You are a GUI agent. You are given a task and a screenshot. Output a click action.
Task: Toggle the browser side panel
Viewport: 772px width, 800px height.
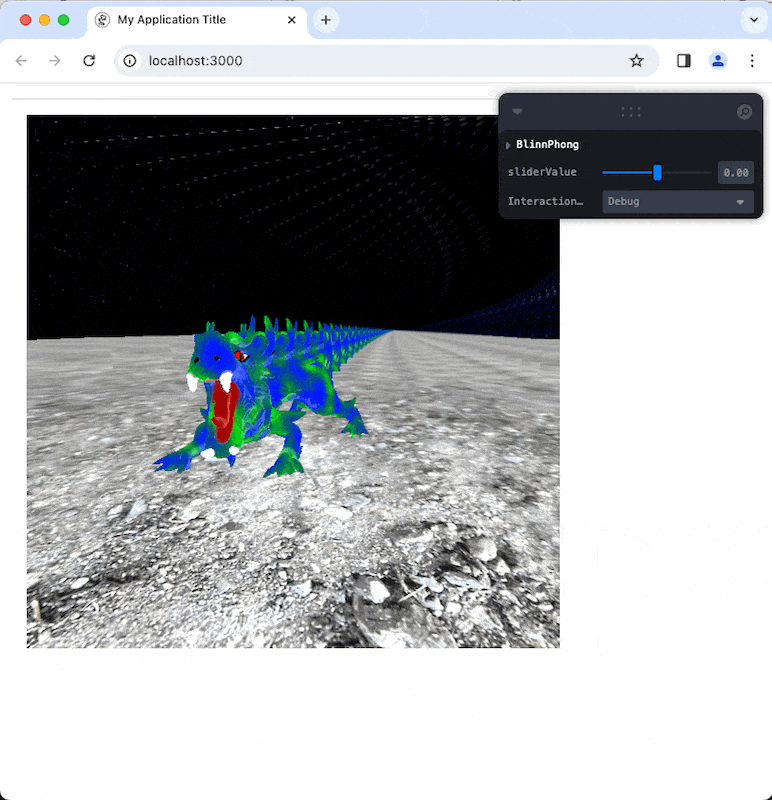[684, 61]
